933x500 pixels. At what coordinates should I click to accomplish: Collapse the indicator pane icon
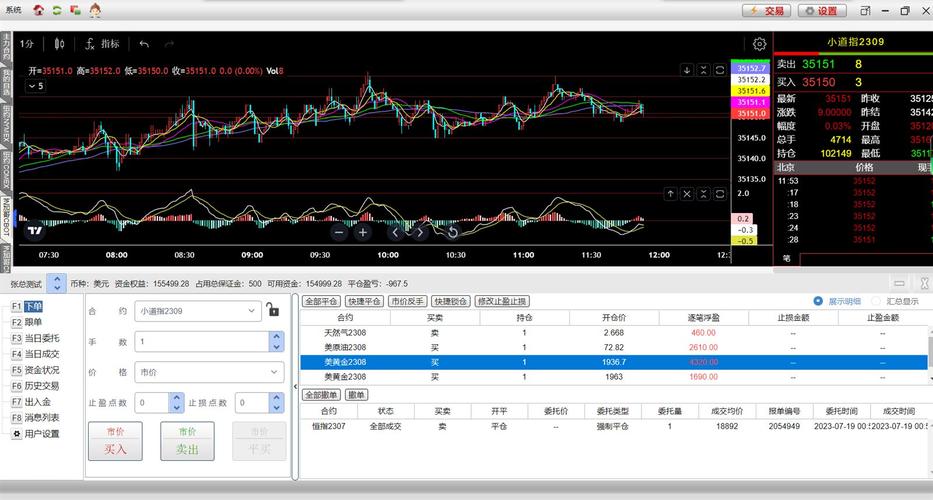coord(703,193)
